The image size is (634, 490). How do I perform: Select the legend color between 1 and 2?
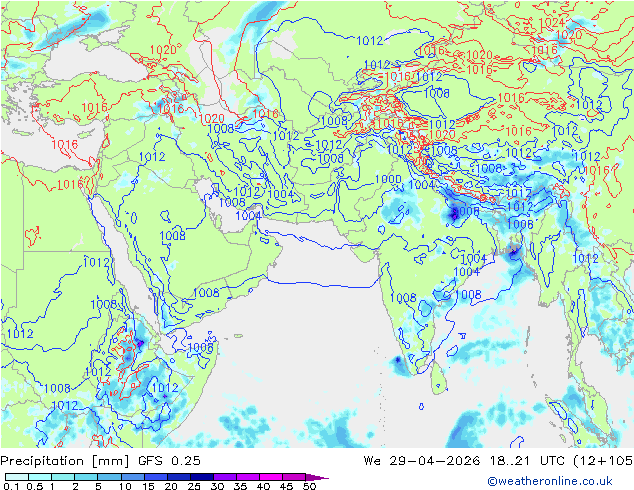[x=63, y=477]
